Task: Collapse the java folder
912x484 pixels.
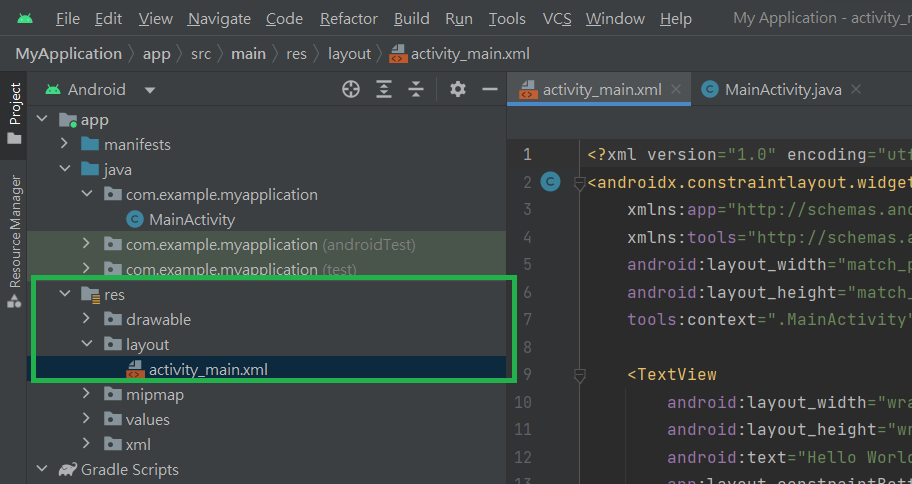Action: (x=65, y=169)
